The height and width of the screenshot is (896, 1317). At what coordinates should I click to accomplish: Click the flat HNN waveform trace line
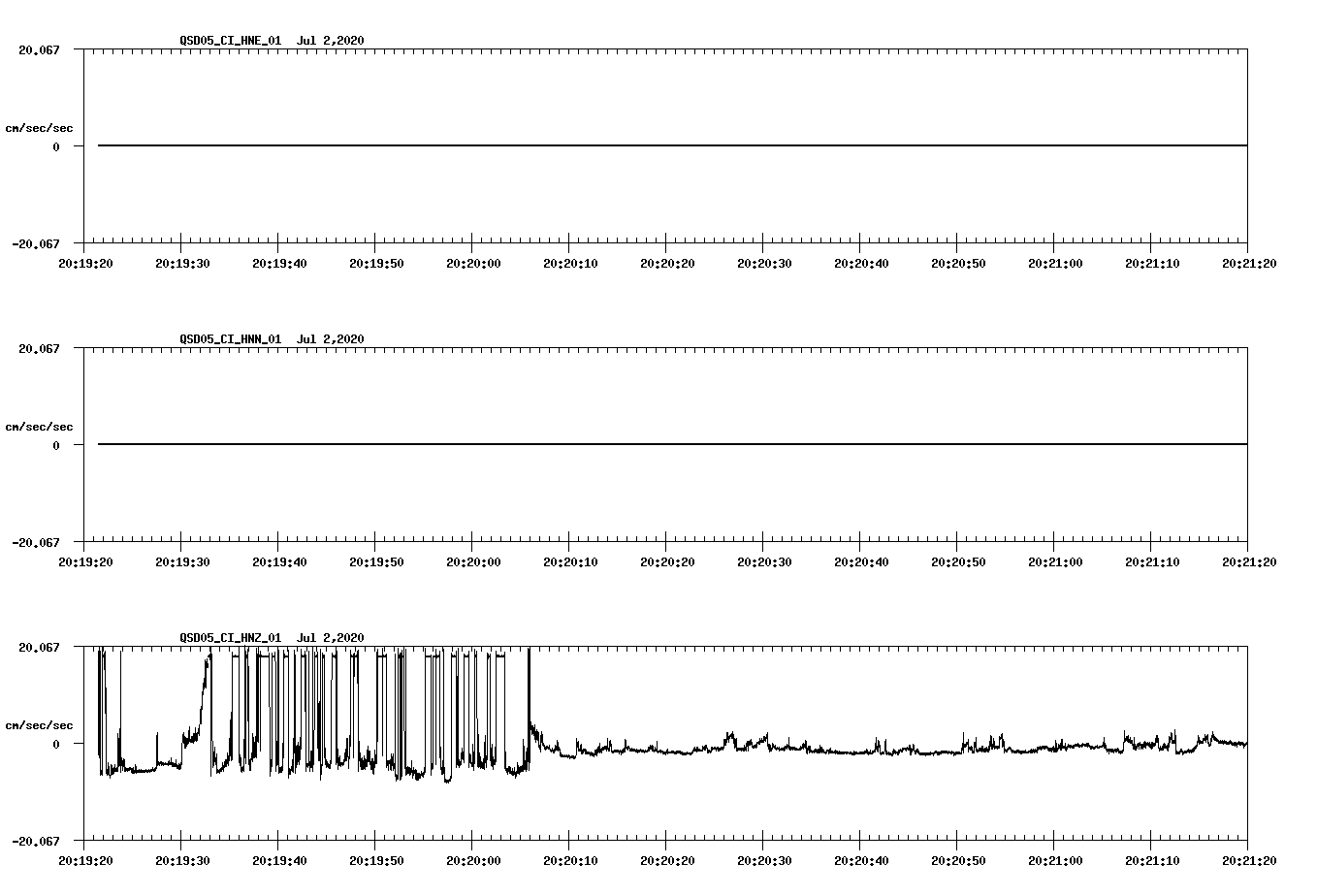(x=672, y=444)
